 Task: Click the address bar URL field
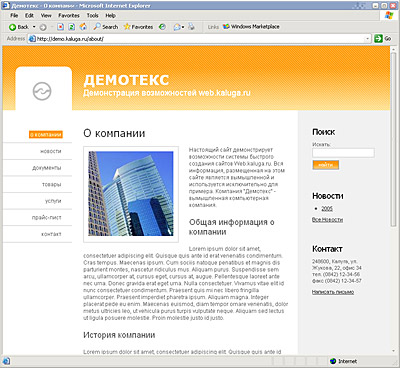tap(200, 39)
